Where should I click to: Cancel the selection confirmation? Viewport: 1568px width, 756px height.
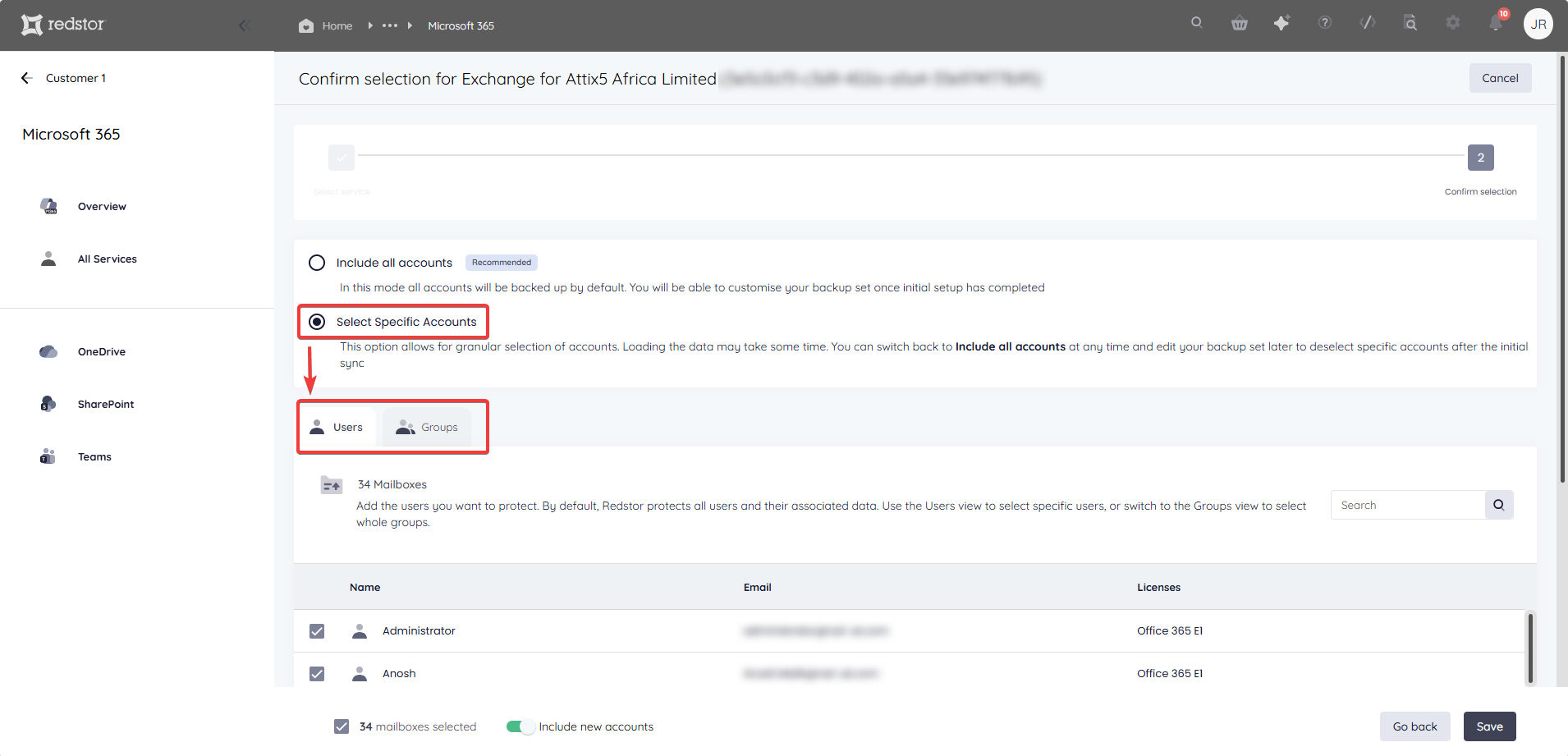pos(1500,78)
